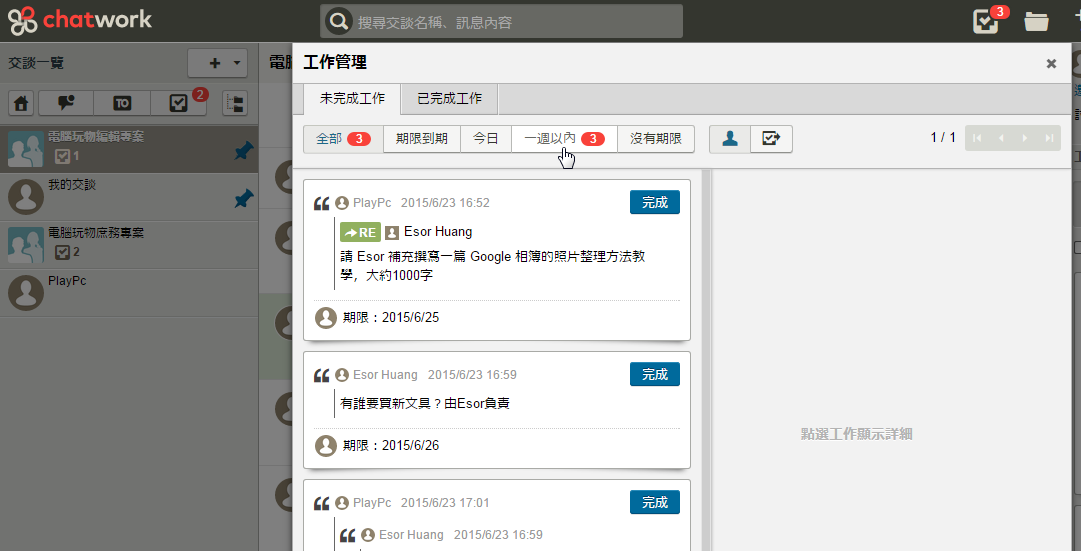The width and height of the screenshot is (1081, 551).
Task: Click the task list scrollbar
Action: [x=707, y=359]
